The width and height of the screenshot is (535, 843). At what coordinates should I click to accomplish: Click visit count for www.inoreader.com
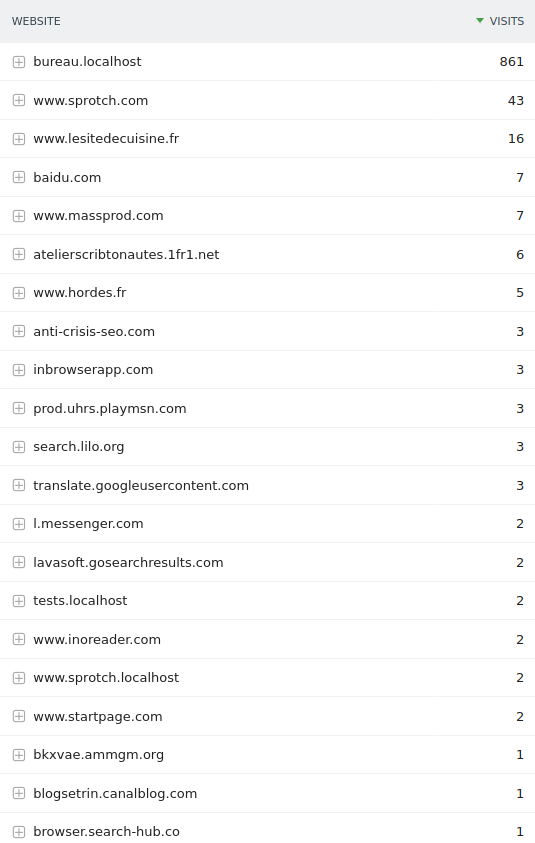pyautogui.click(x=519, y=639)
